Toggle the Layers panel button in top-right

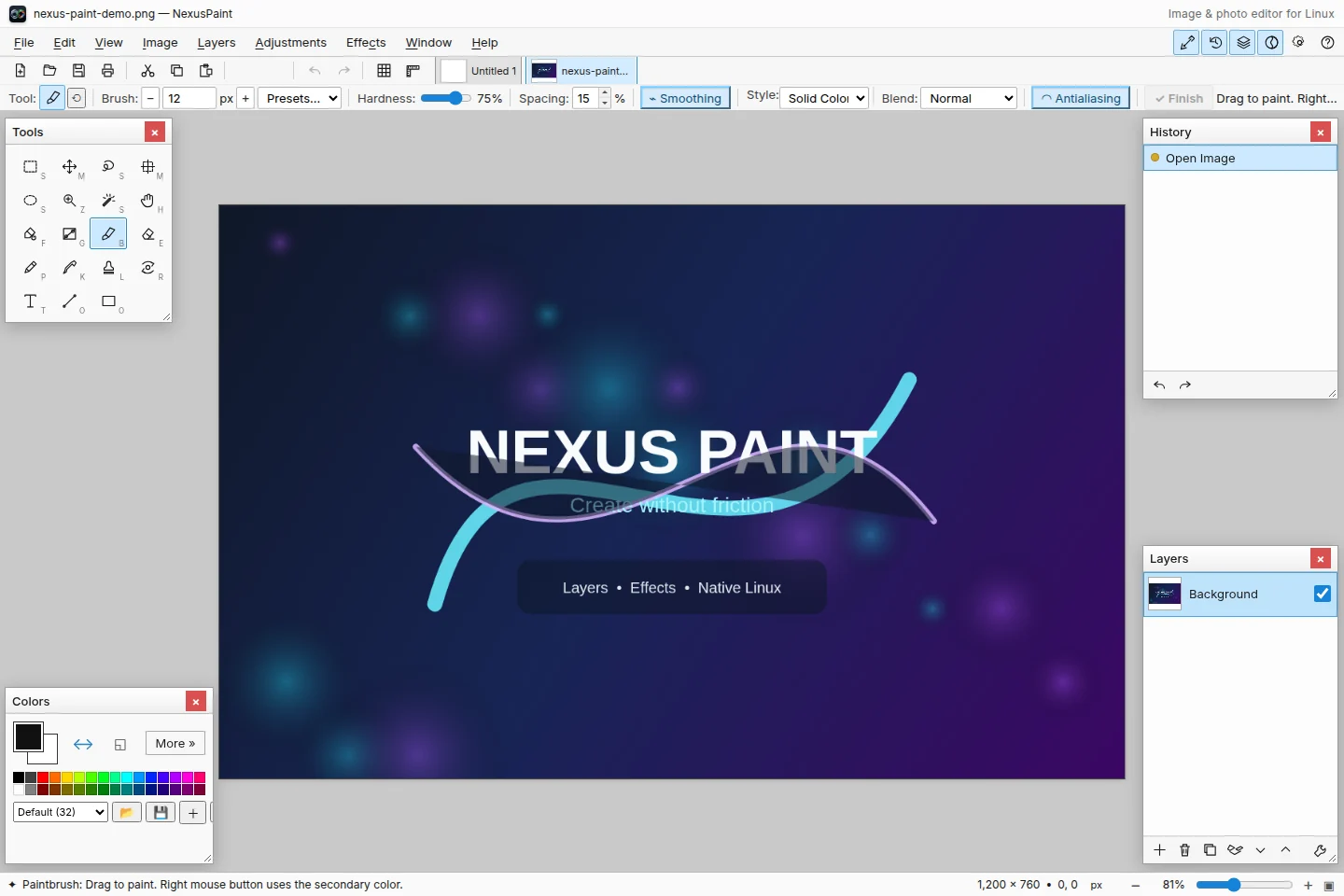pyautogui.click(x=1243, y=43)
